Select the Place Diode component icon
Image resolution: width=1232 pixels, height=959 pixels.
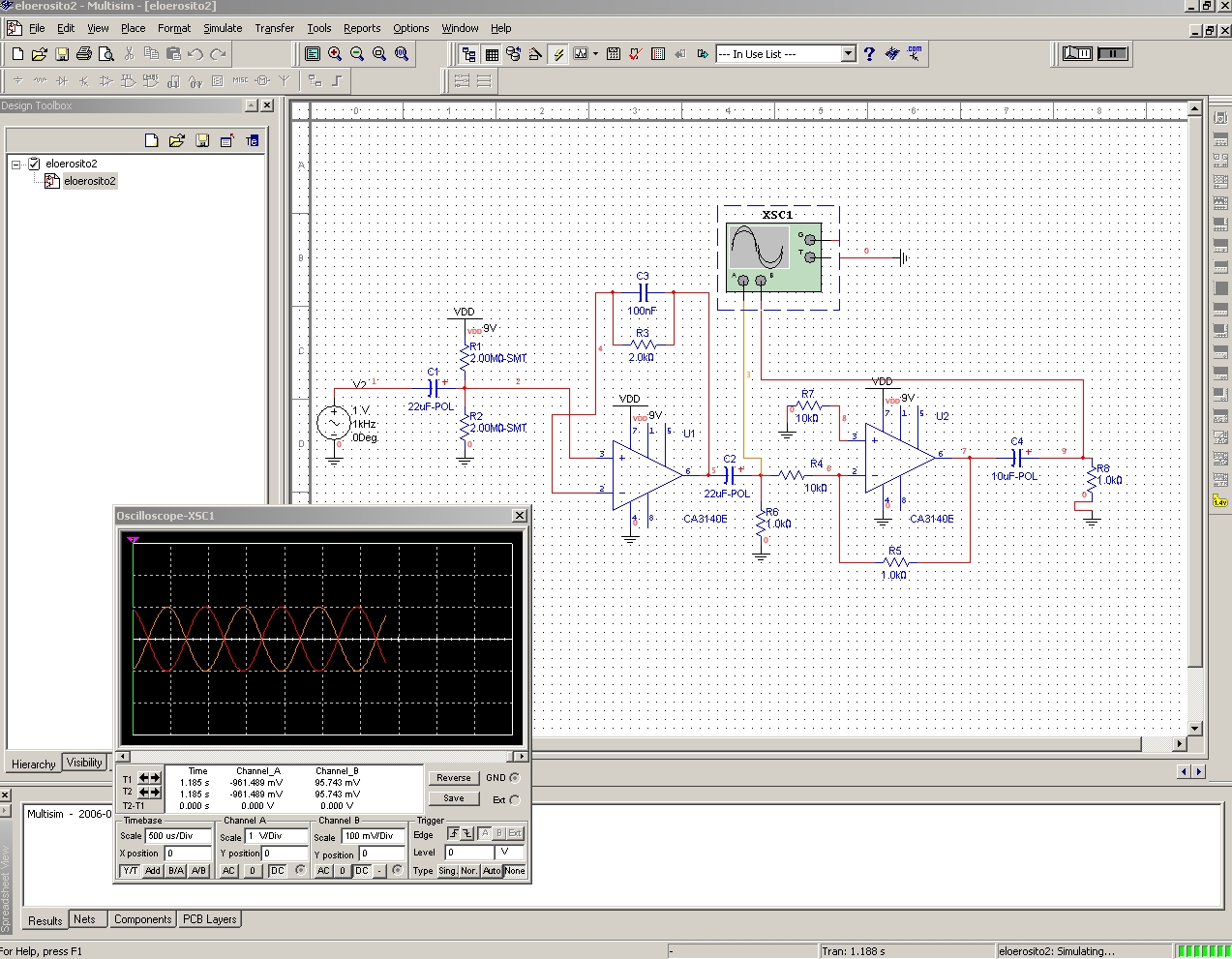tap(62, 81)
